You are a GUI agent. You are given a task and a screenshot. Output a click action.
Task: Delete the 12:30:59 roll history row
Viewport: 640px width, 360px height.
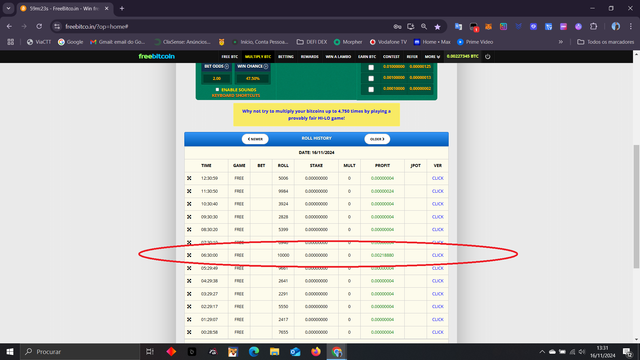click(x=189, y=178)
